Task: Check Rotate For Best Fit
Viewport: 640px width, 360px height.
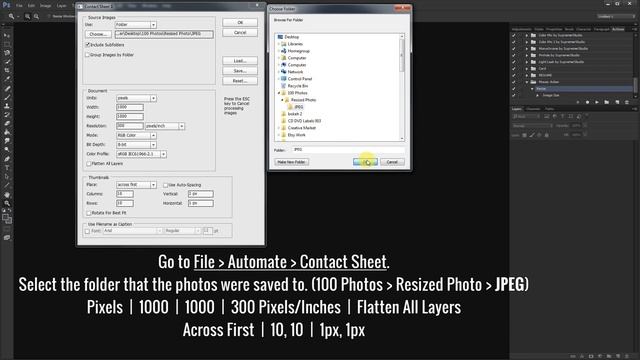Action: click(x=89, y=213)
